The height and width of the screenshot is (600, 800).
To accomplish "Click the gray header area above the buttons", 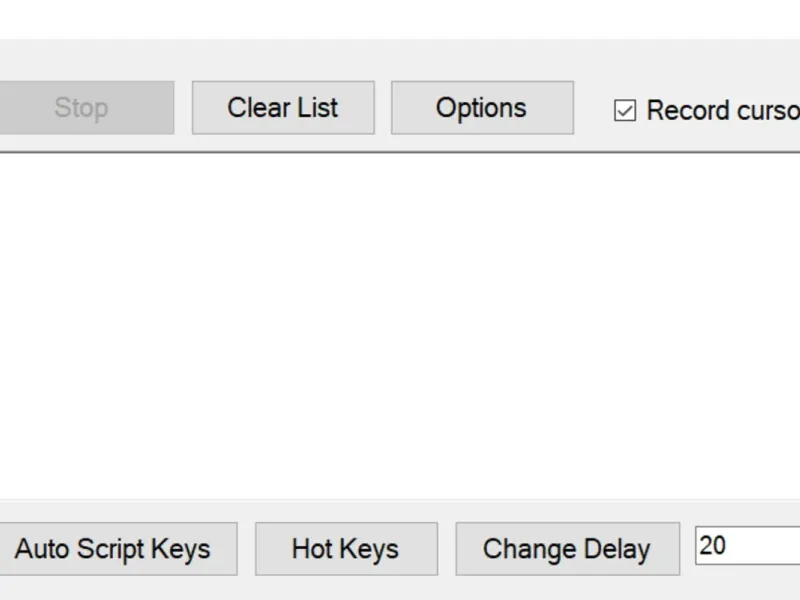I will click(400, 58).
